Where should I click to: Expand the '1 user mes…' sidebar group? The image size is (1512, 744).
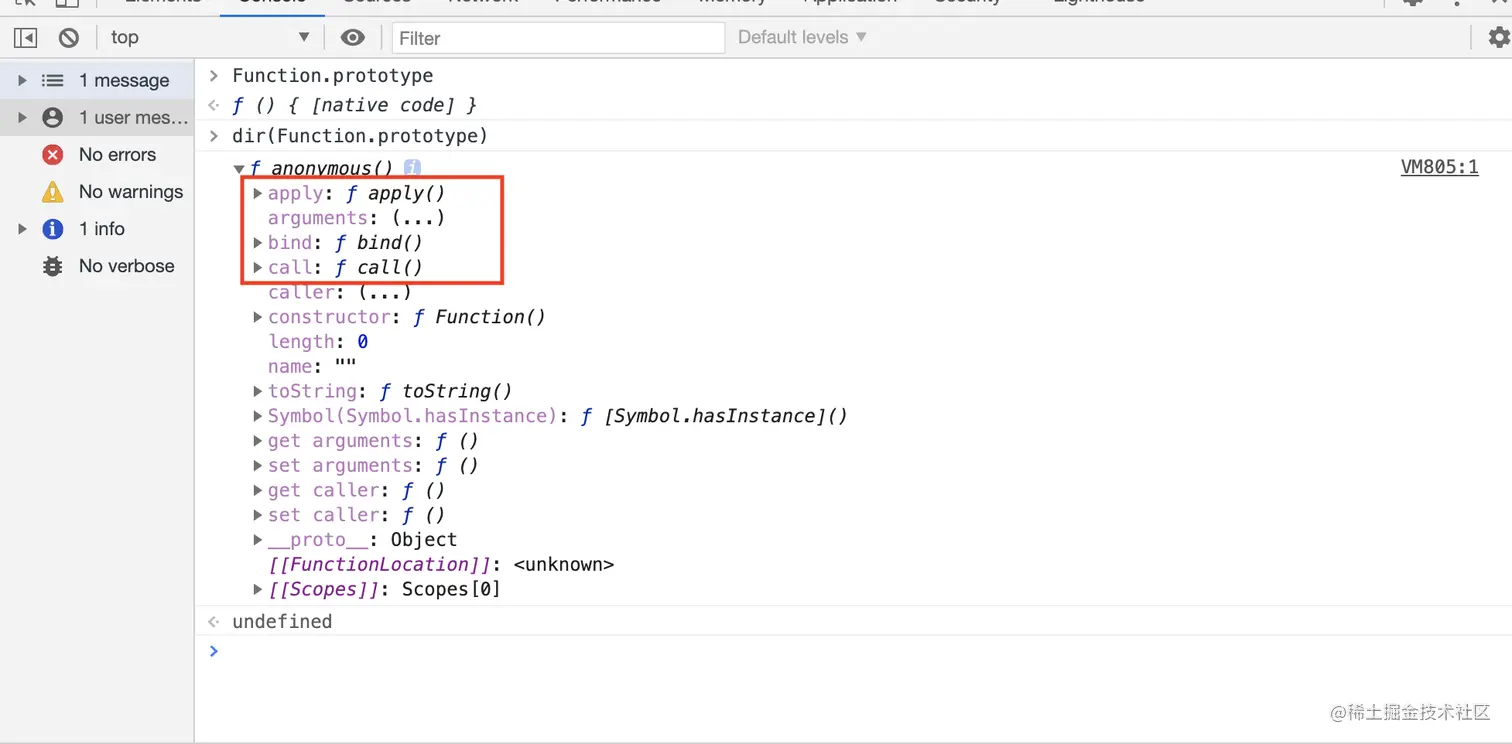pos(22,117)
